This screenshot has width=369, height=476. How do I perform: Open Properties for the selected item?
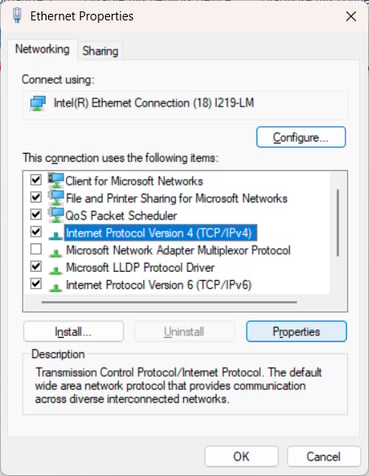point(296,332)
